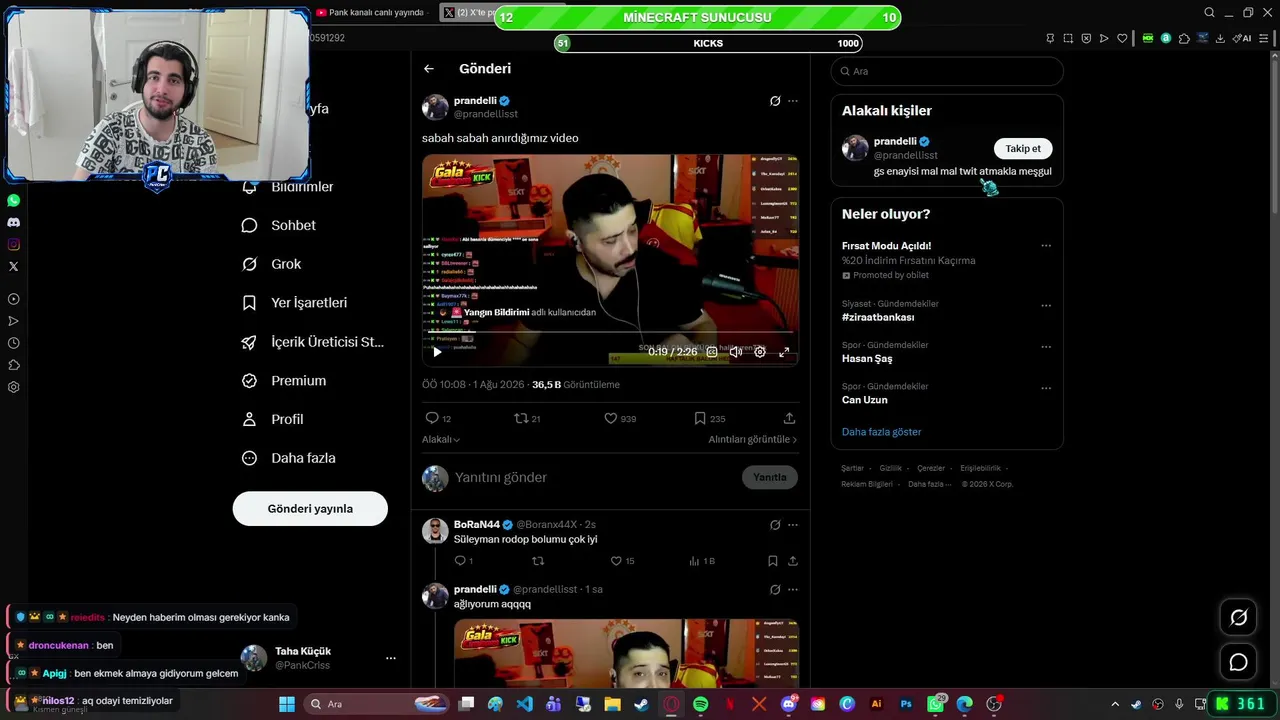Open Instagram in browser sidebar
Viewport: 1280px width, 720px height.
(x=13, y=245)
